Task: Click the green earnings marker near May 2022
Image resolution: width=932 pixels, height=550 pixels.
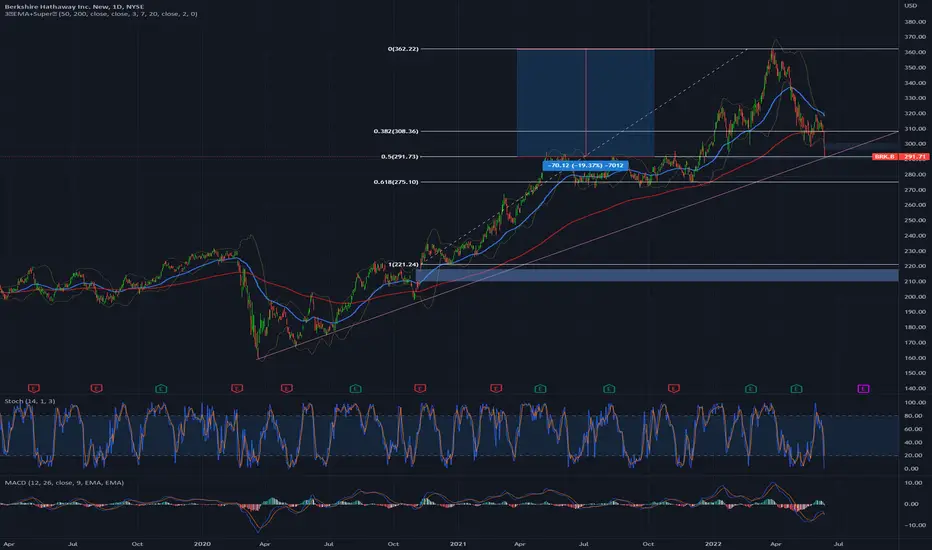Action: point(796,388)
